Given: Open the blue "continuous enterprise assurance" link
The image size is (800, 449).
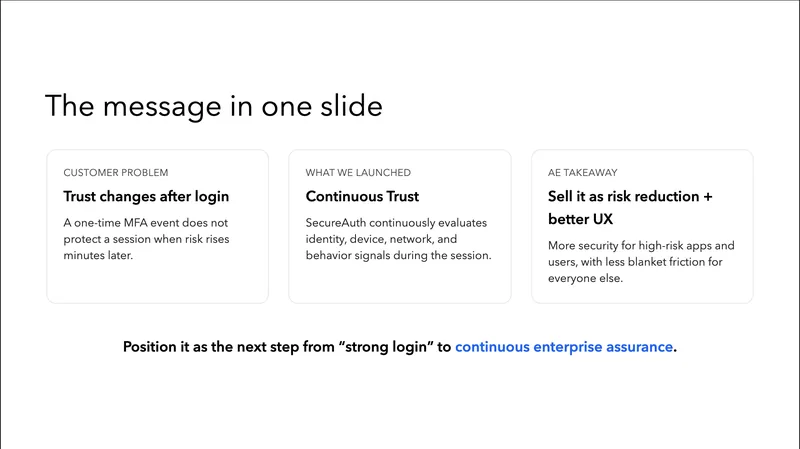Looking at the screenshot, I should pos(565,348).
